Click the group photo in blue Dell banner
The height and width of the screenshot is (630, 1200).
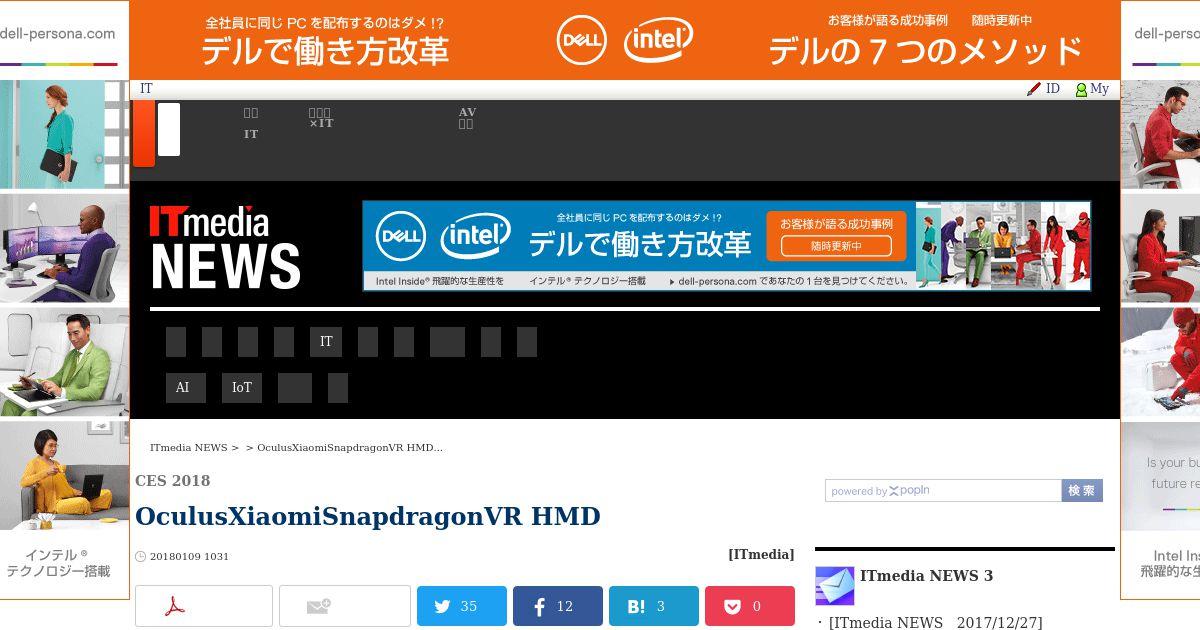click(1002, 245)
